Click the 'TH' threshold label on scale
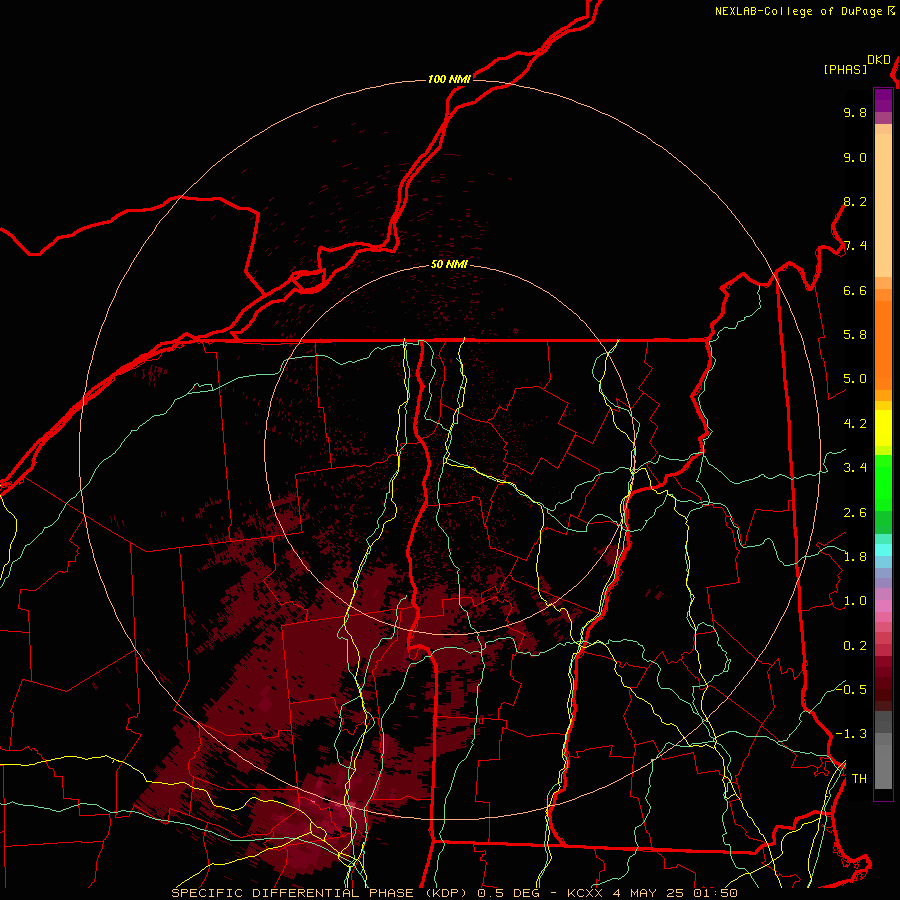 pyautogui.click(x=859, y=779)
